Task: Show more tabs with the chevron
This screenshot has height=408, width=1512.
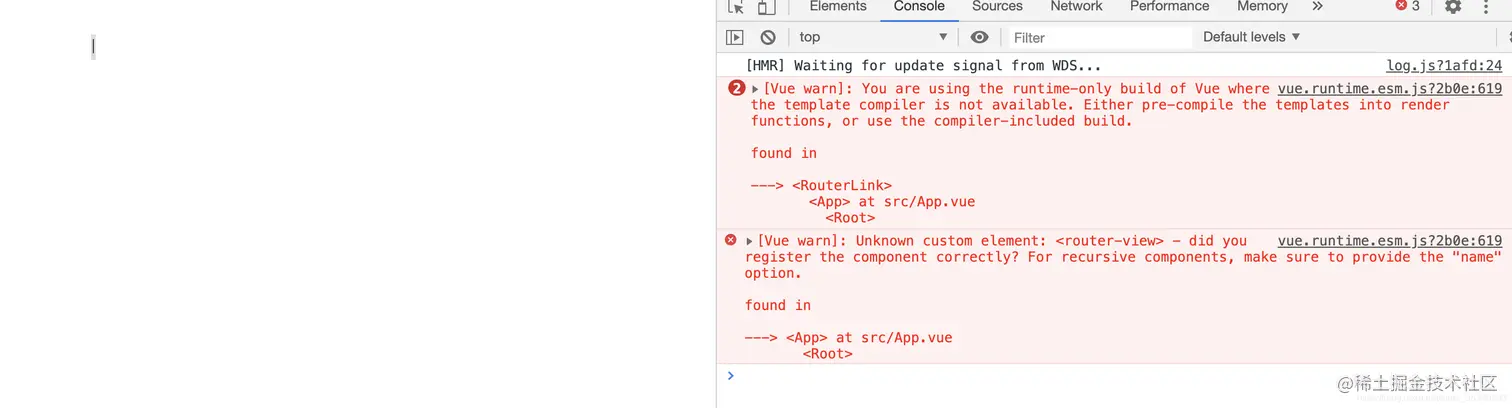Action: (1317, 6)
